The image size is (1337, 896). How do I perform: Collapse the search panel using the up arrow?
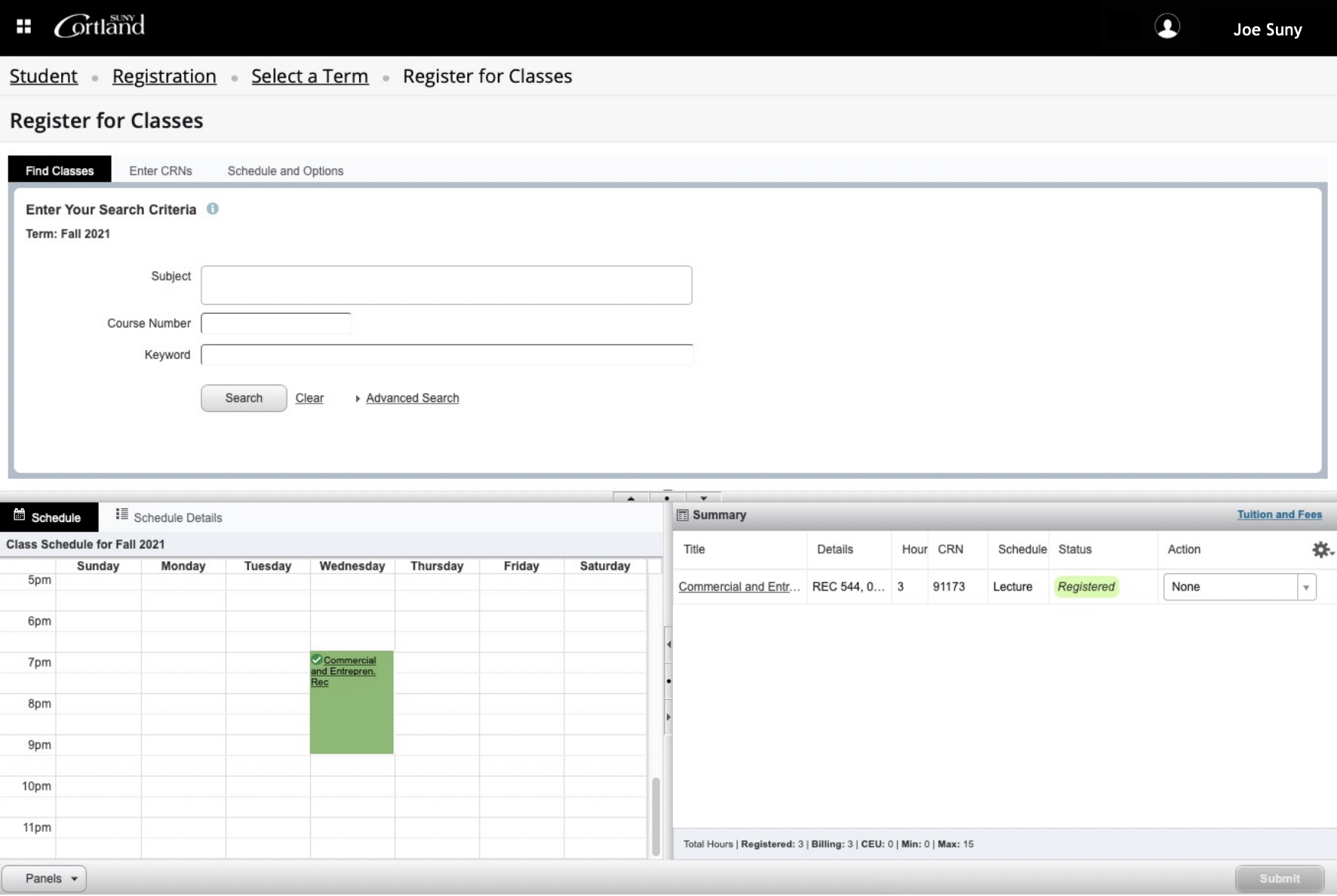630,498
